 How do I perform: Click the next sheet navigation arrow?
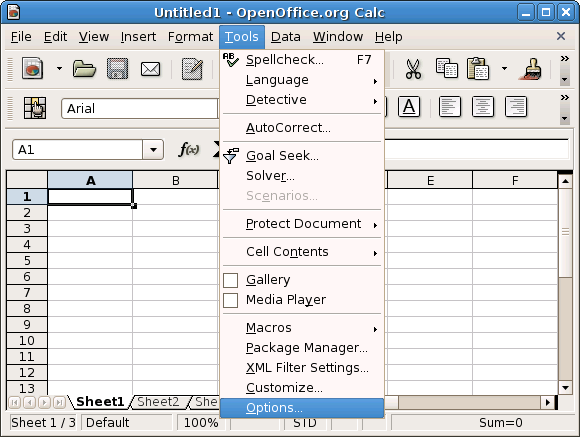[x=44, y=402]
